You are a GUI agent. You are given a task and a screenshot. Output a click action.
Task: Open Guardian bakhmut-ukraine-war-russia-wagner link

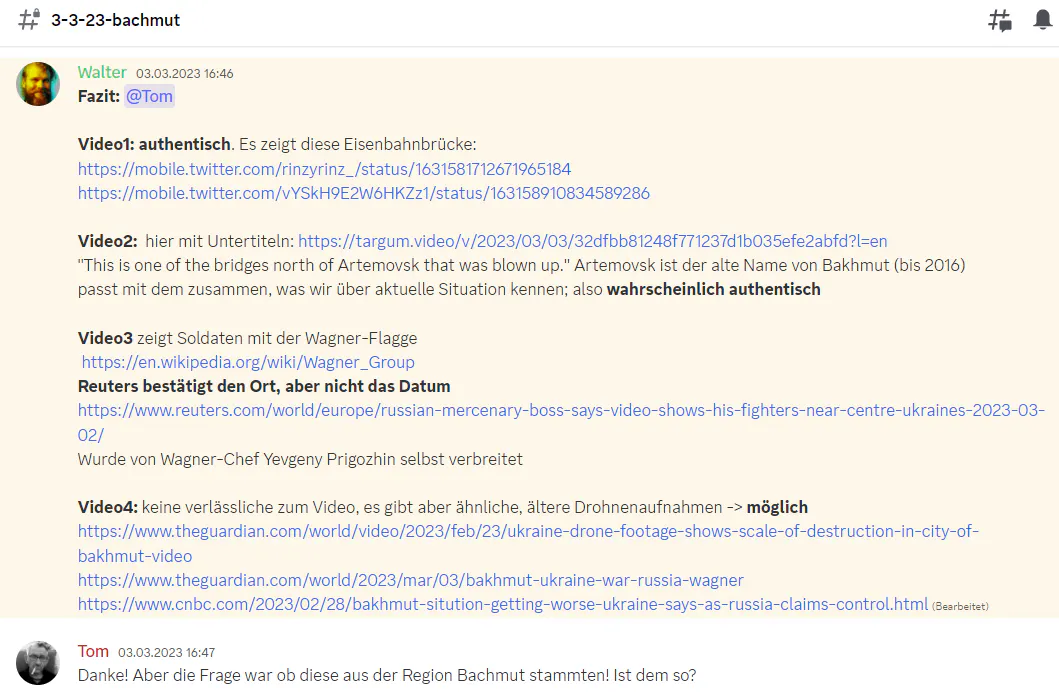[410, 580]
